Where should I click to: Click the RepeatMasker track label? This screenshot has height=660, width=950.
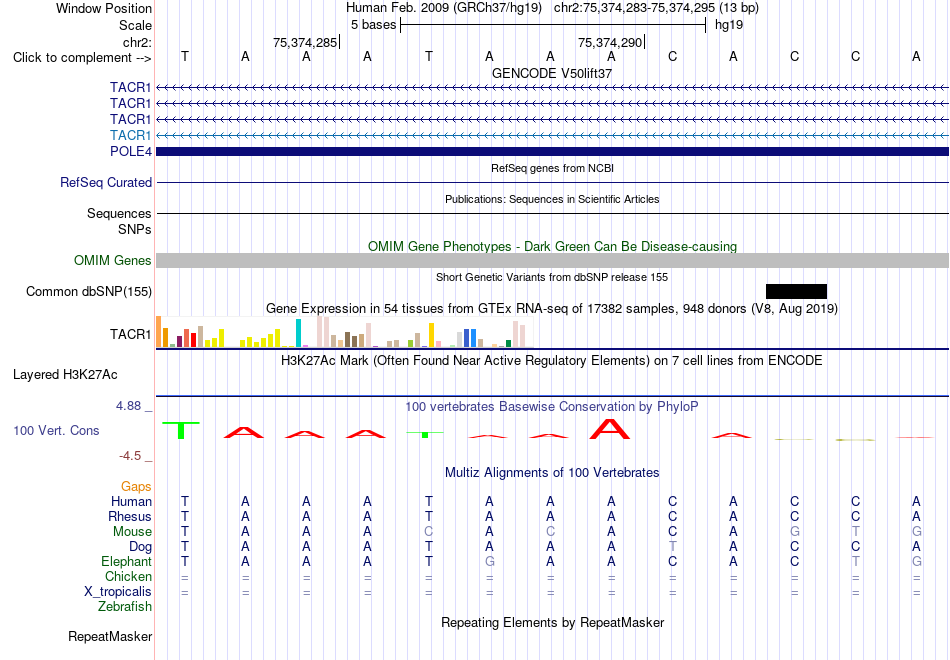110,636
